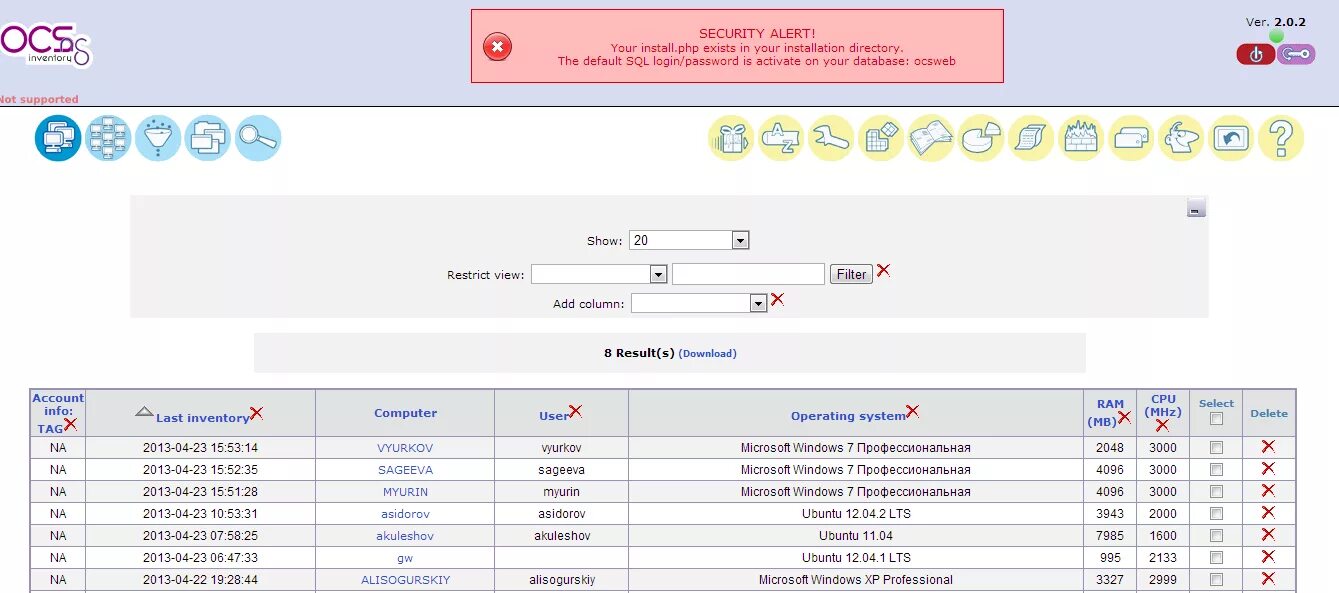
Task: Click the OCS Inventory logo
Action: [x=45, y=46]
